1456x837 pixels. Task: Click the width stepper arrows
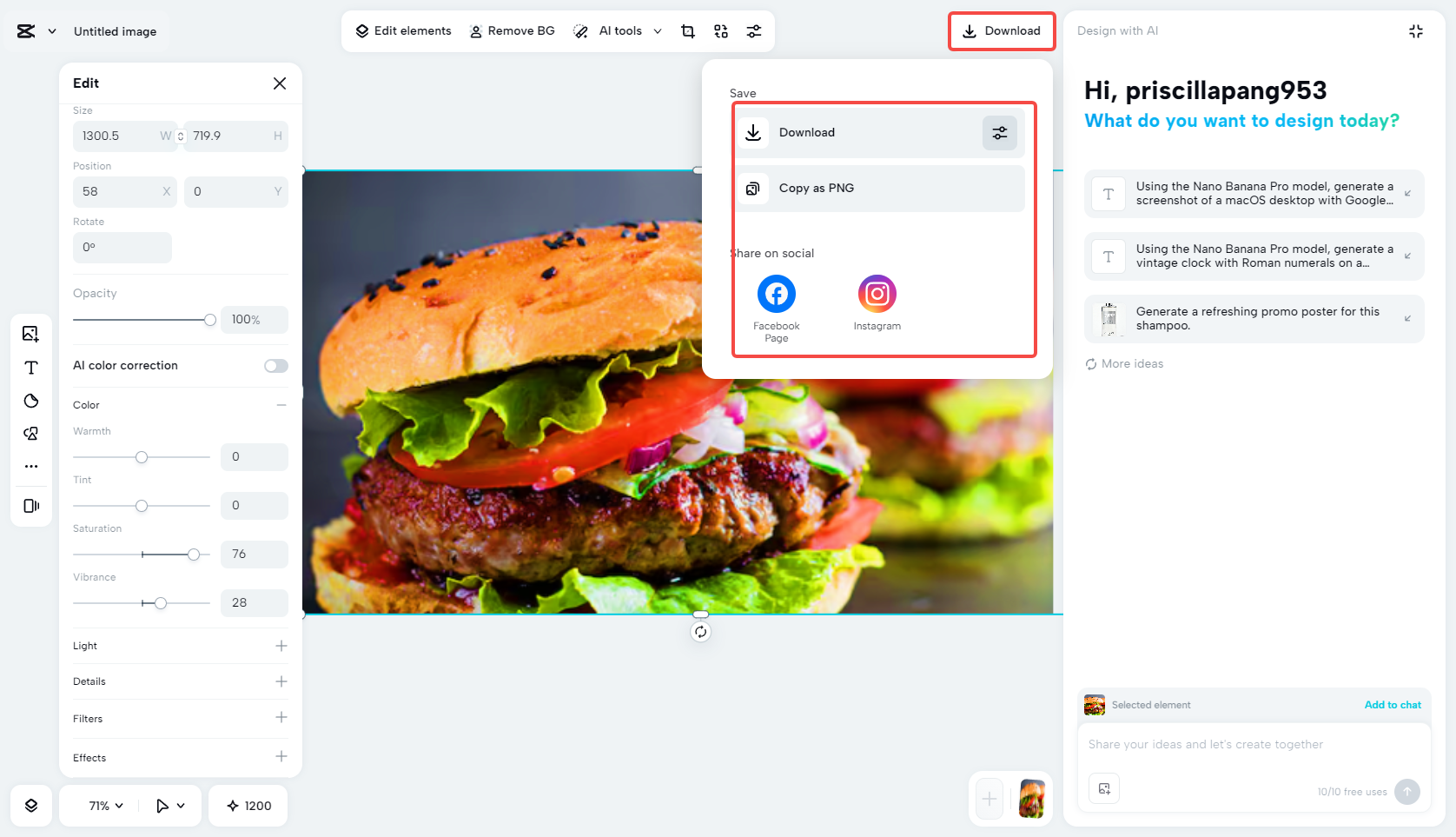click(181, 136)
